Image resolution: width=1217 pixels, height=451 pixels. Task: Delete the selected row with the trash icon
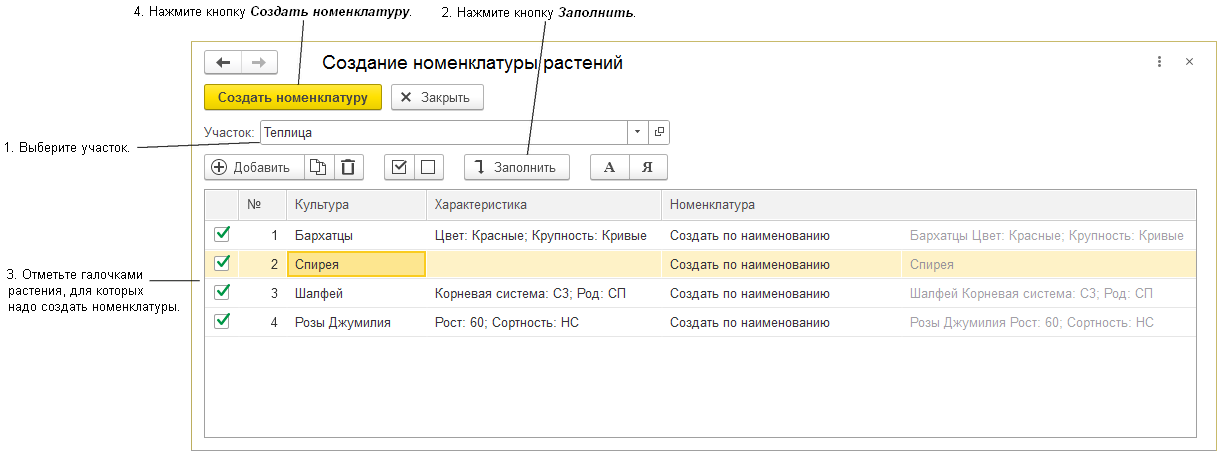click(347, 167)
